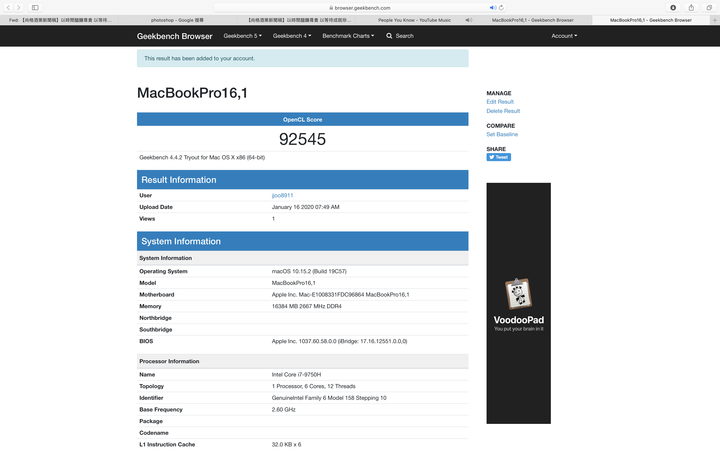Click the 16384 MB 2667 MHz DDR4 memory value
Image resolution: width=720 pixels, height=450 pixels.
click(x=306, y=306)
